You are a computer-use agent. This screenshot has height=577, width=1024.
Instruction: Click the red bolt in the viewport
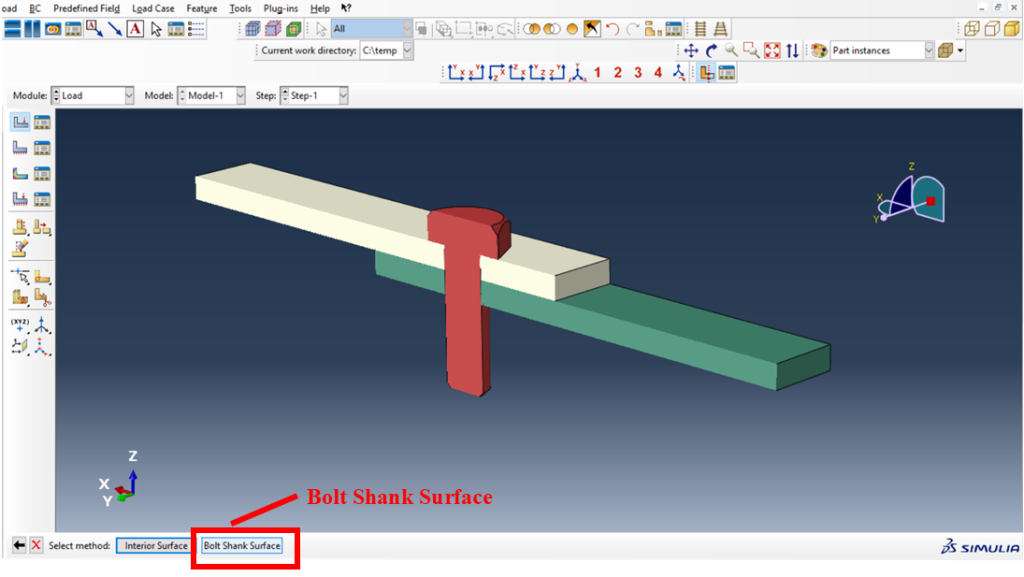click(465, 320)
